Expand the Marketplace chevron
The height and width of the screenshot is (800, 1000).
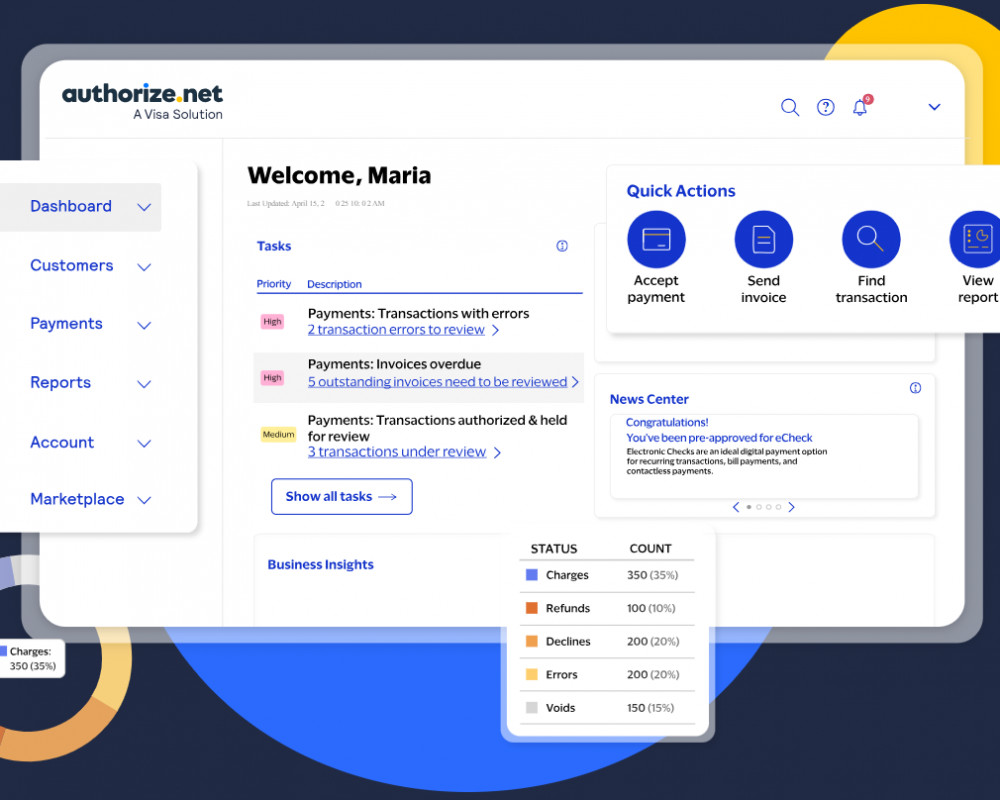point(144,500)
